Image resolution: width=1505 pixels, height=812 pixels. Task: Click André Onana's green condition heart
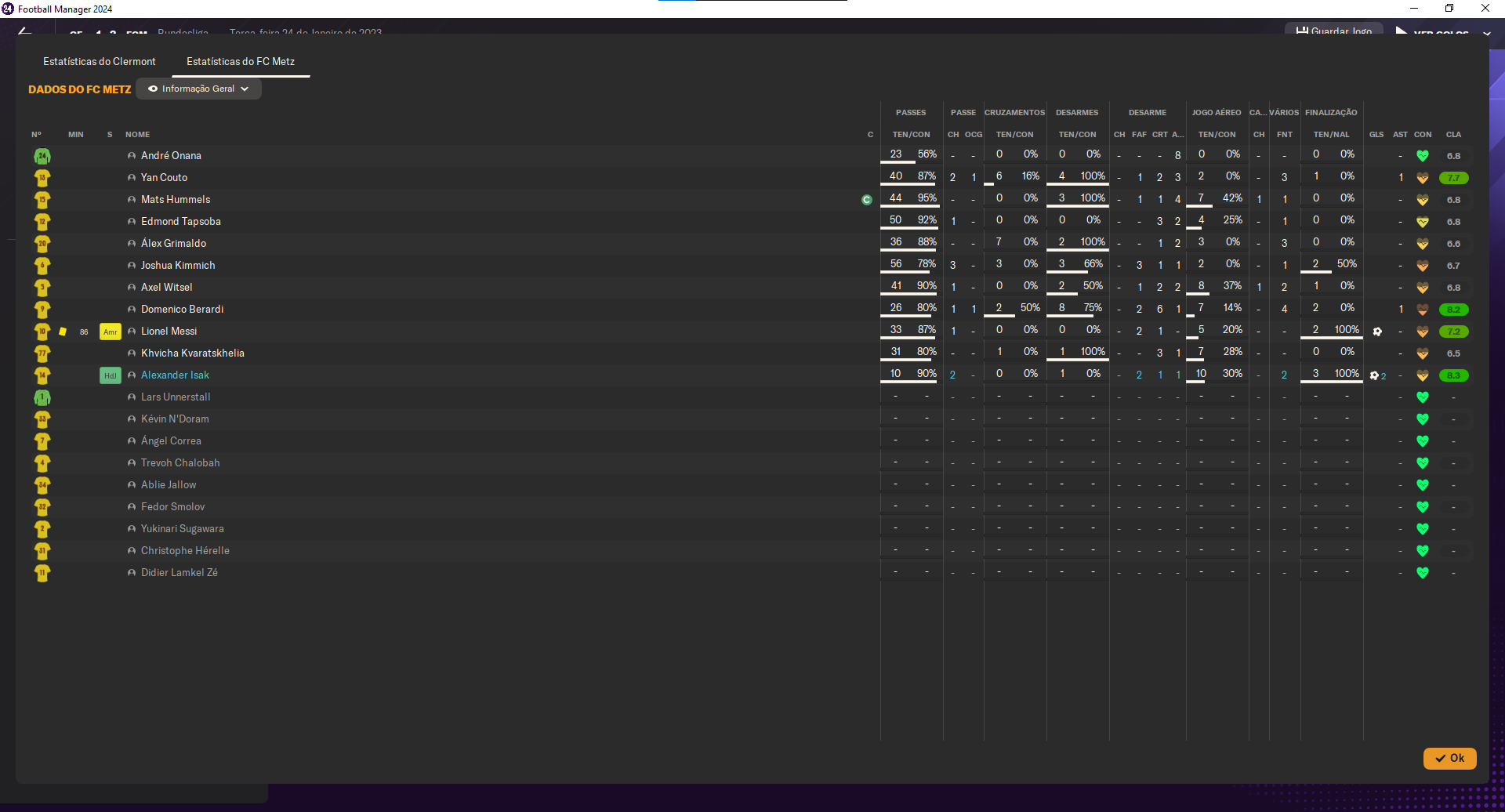coord(1423,156)
